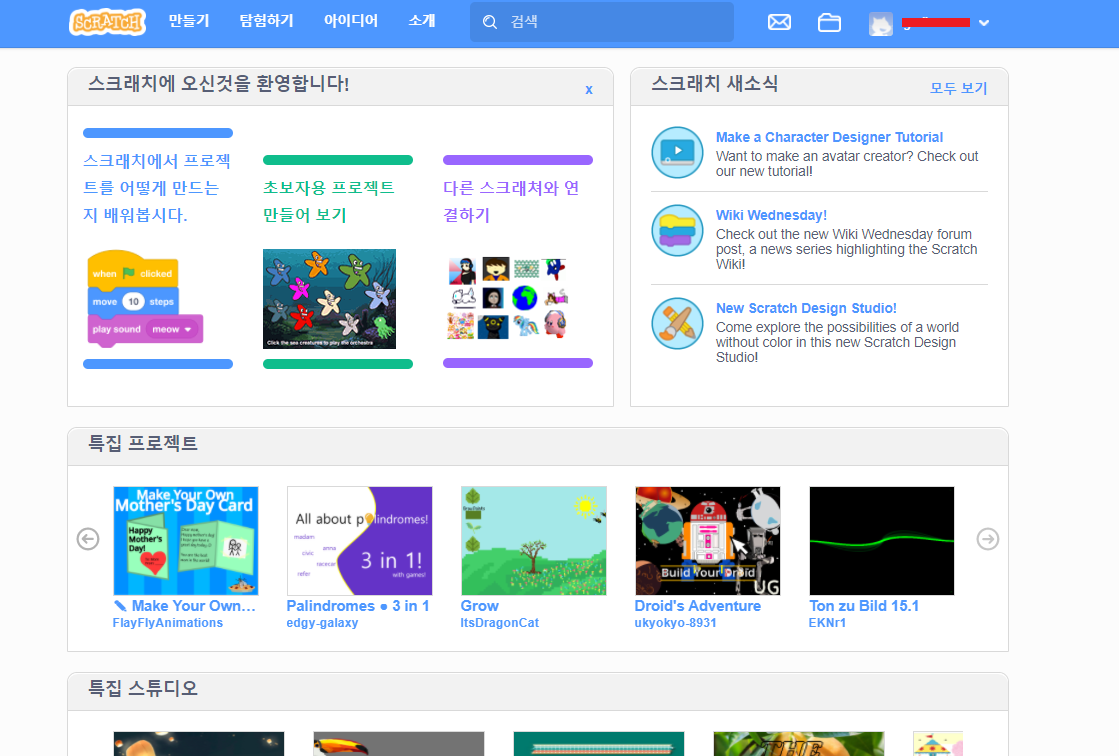Open the 탐험하기 menu
This screenshot has height=756, width=1119.
click(x=266, y=21)
